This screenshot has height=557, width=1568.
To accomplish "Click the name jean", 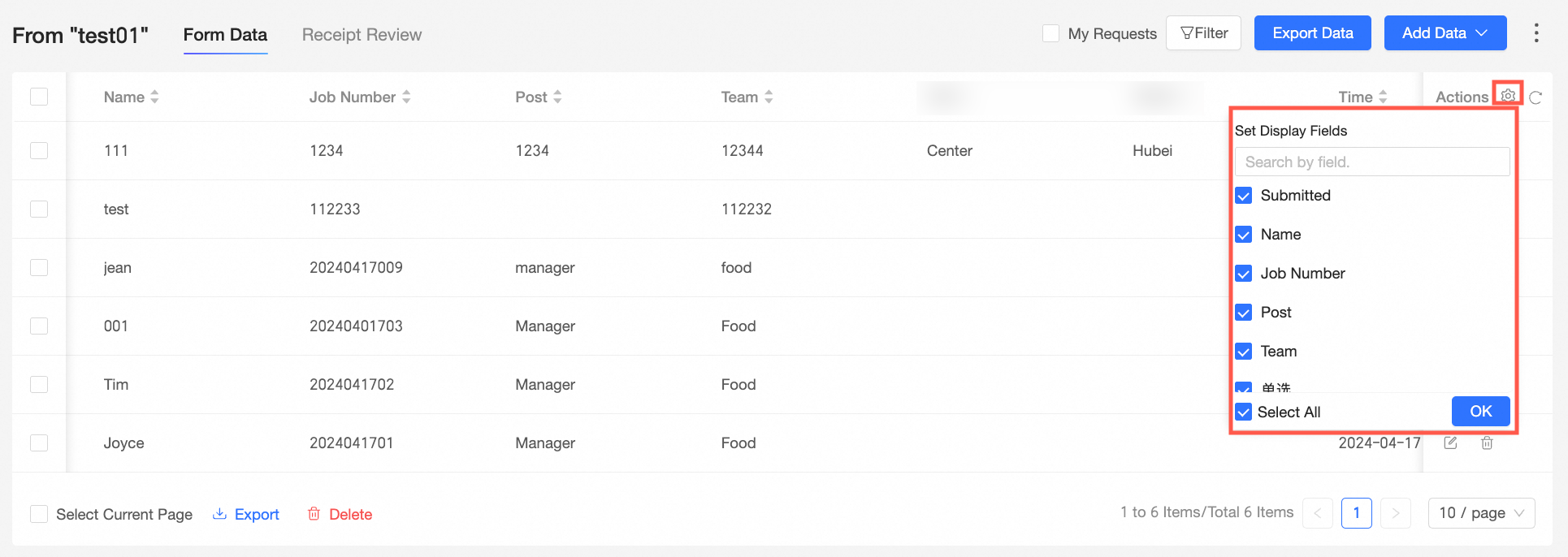I will tap(118, 268).
